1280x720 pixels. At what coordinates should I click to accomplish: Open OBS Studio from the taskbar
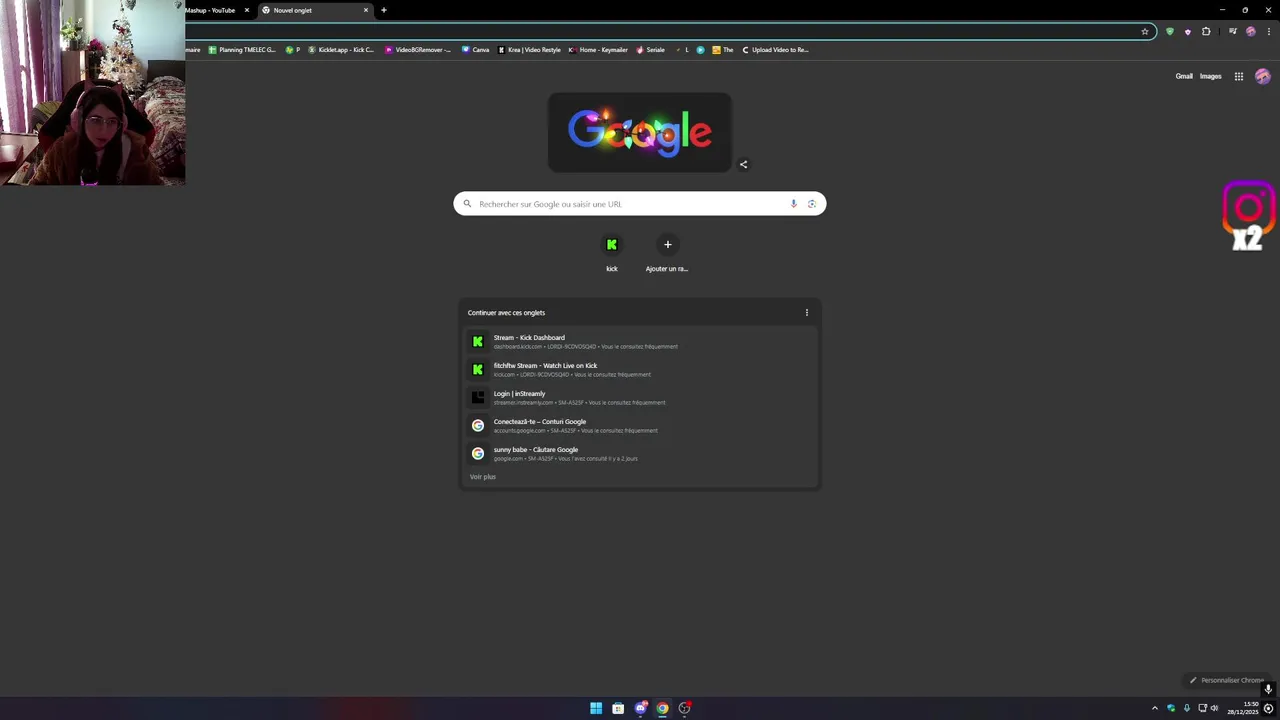click(x=685, y=708)
